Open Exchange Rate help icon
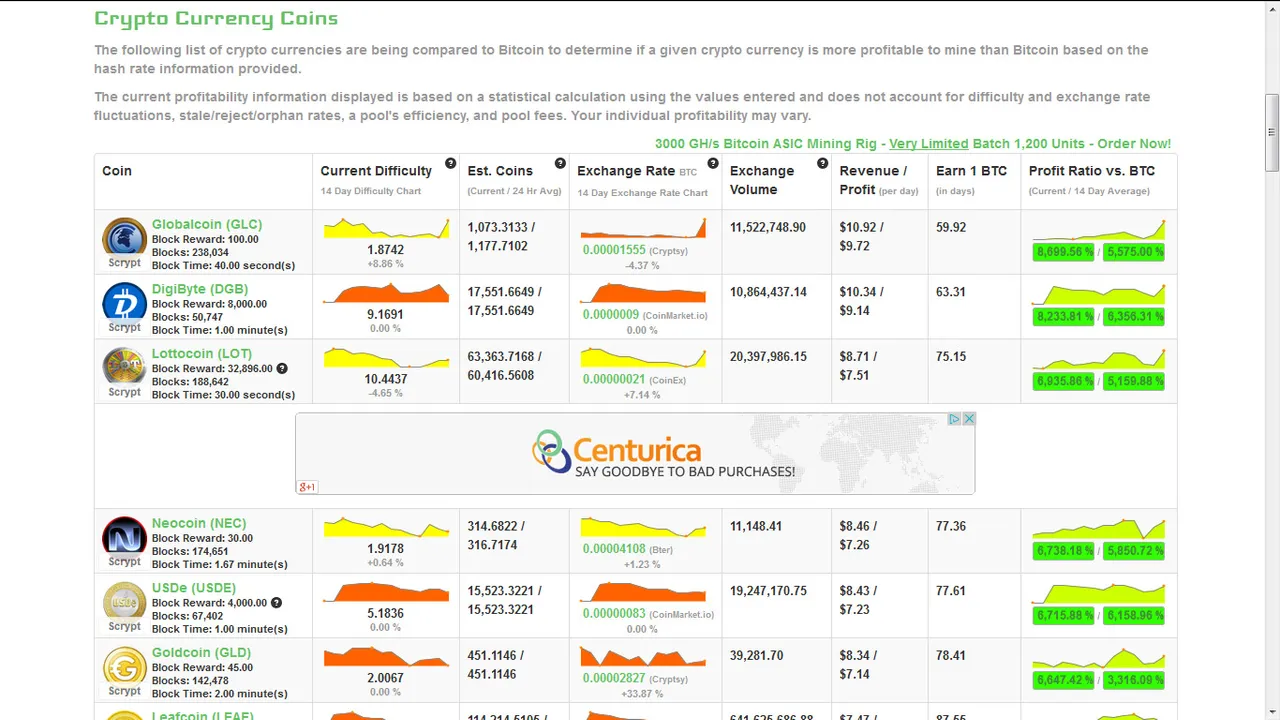The height and width of the screenshot is (720, 1280). pyautogui.click(x=713, y=163)
